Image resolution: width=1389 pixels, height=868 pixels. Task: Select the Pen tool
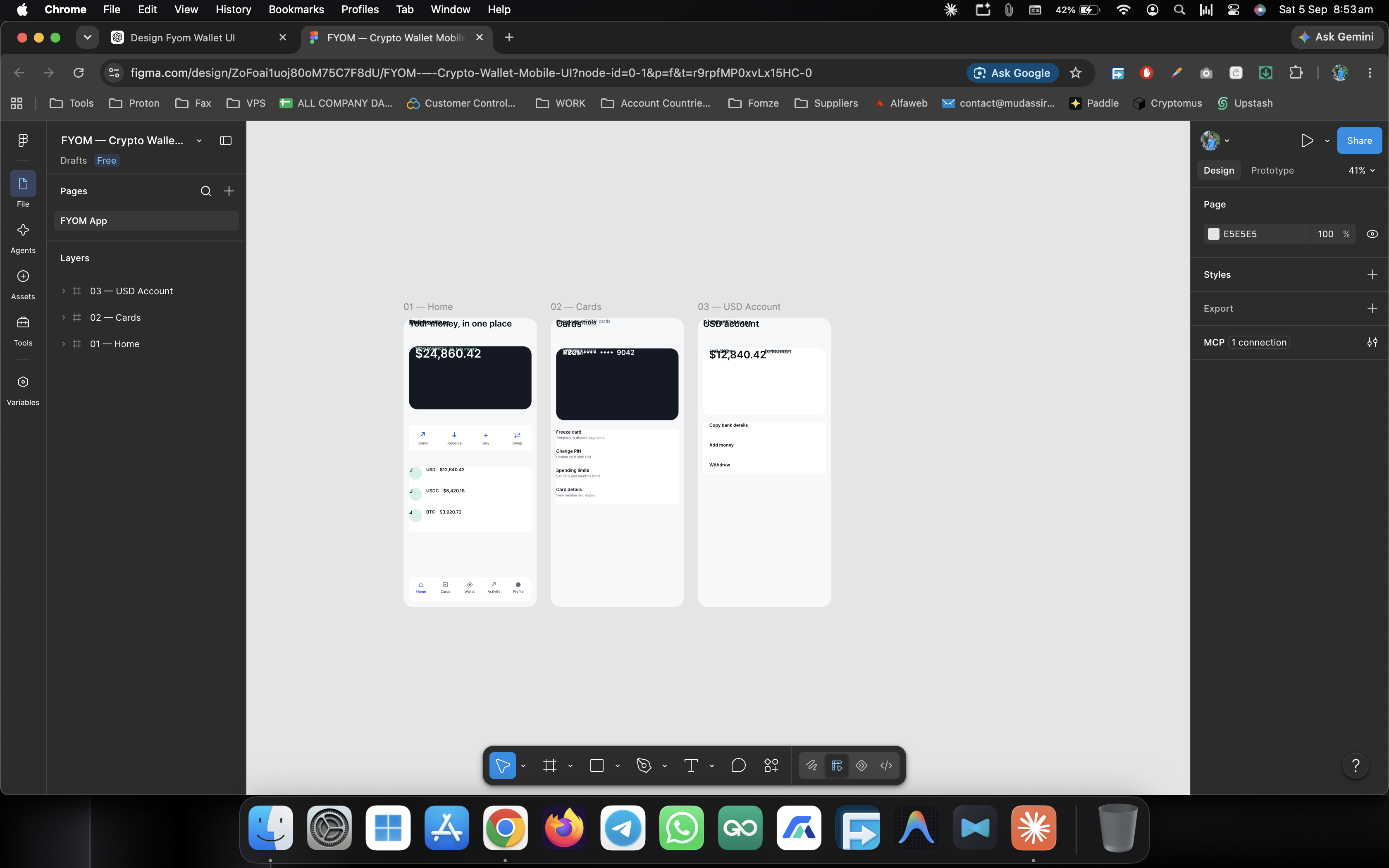644,765
